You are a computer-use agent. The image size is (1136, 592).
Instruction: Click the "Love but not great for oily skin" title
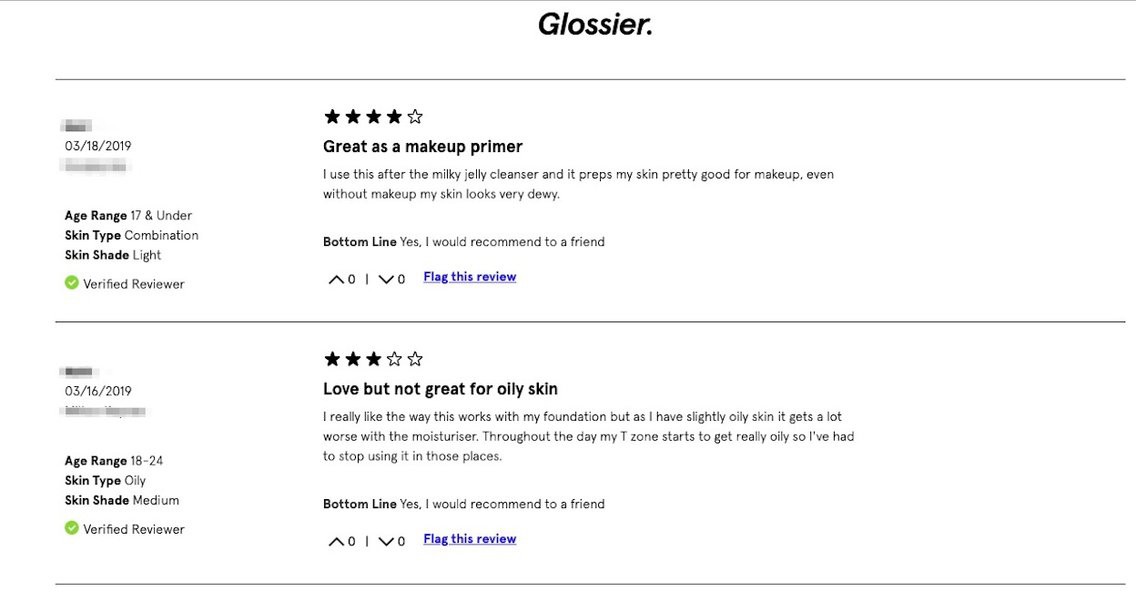[440, 389]
